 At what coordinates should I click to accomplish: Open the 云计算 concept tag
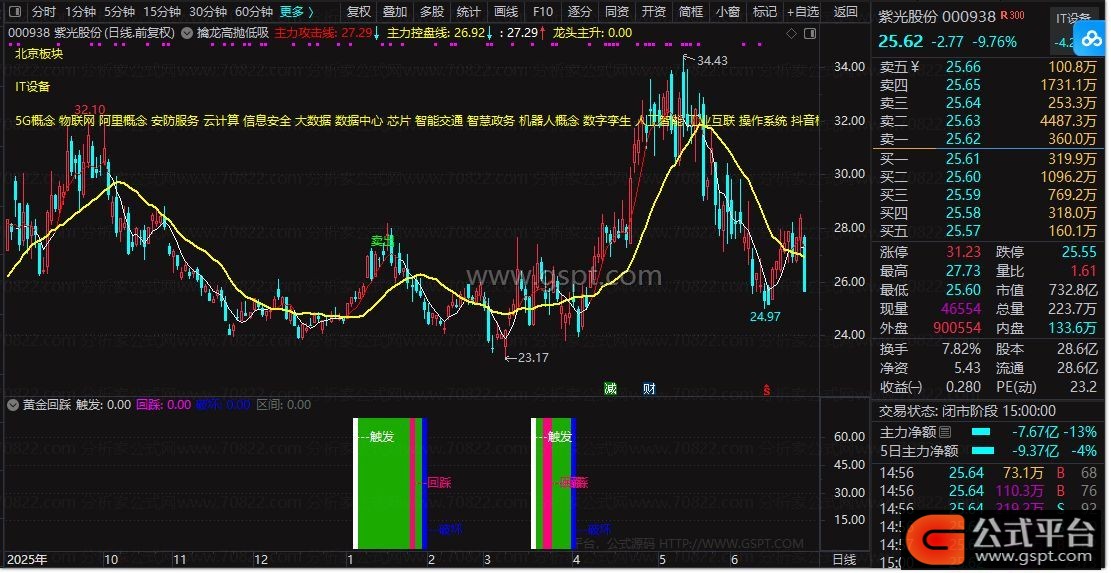pyautogui.click(x=221, y=120)
